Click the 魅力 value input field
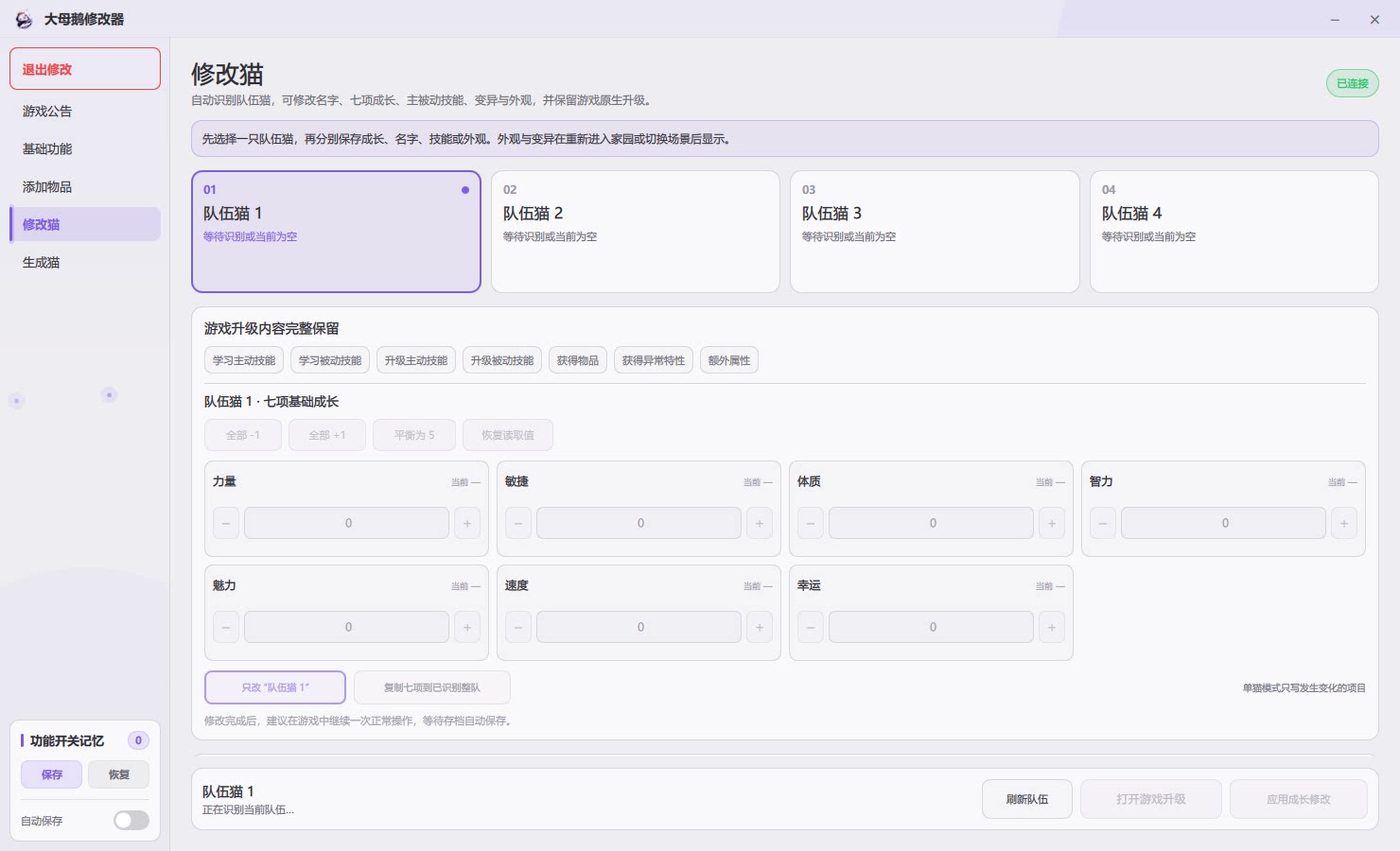Screen dimensions: 1400x851 pos(346,627)
